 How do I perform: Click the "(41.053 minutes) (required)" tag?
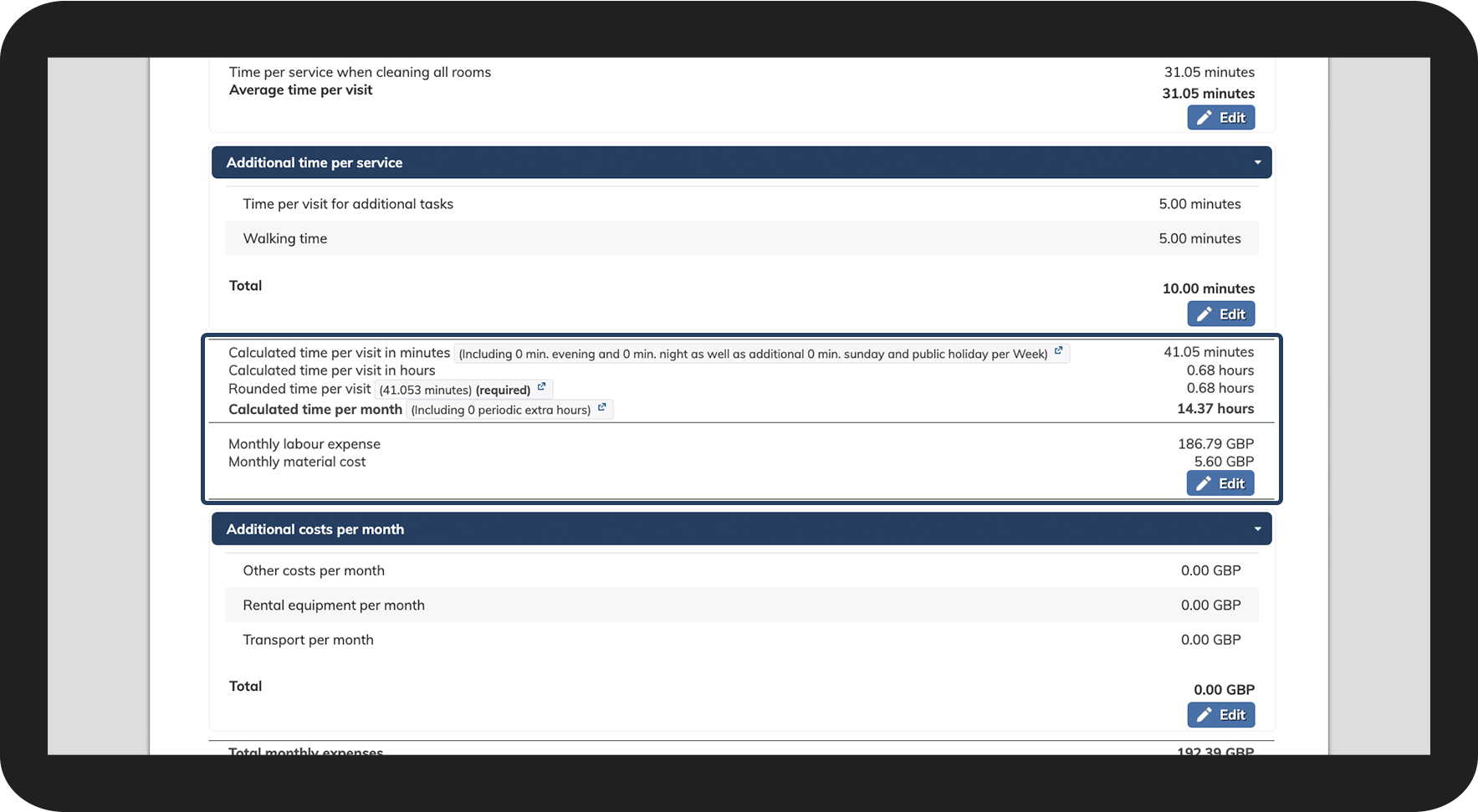click(x=454, y=390)
